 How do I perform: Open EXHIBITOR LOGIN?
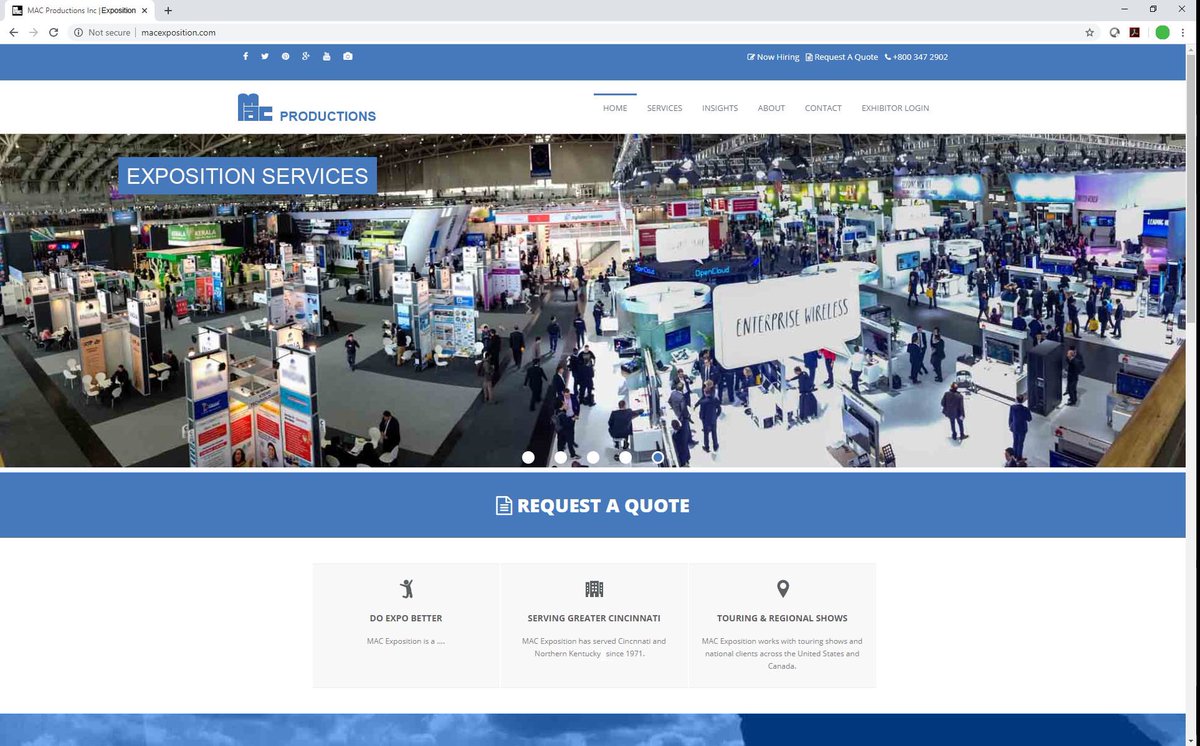pyautogui.click(x=894, y=108)
